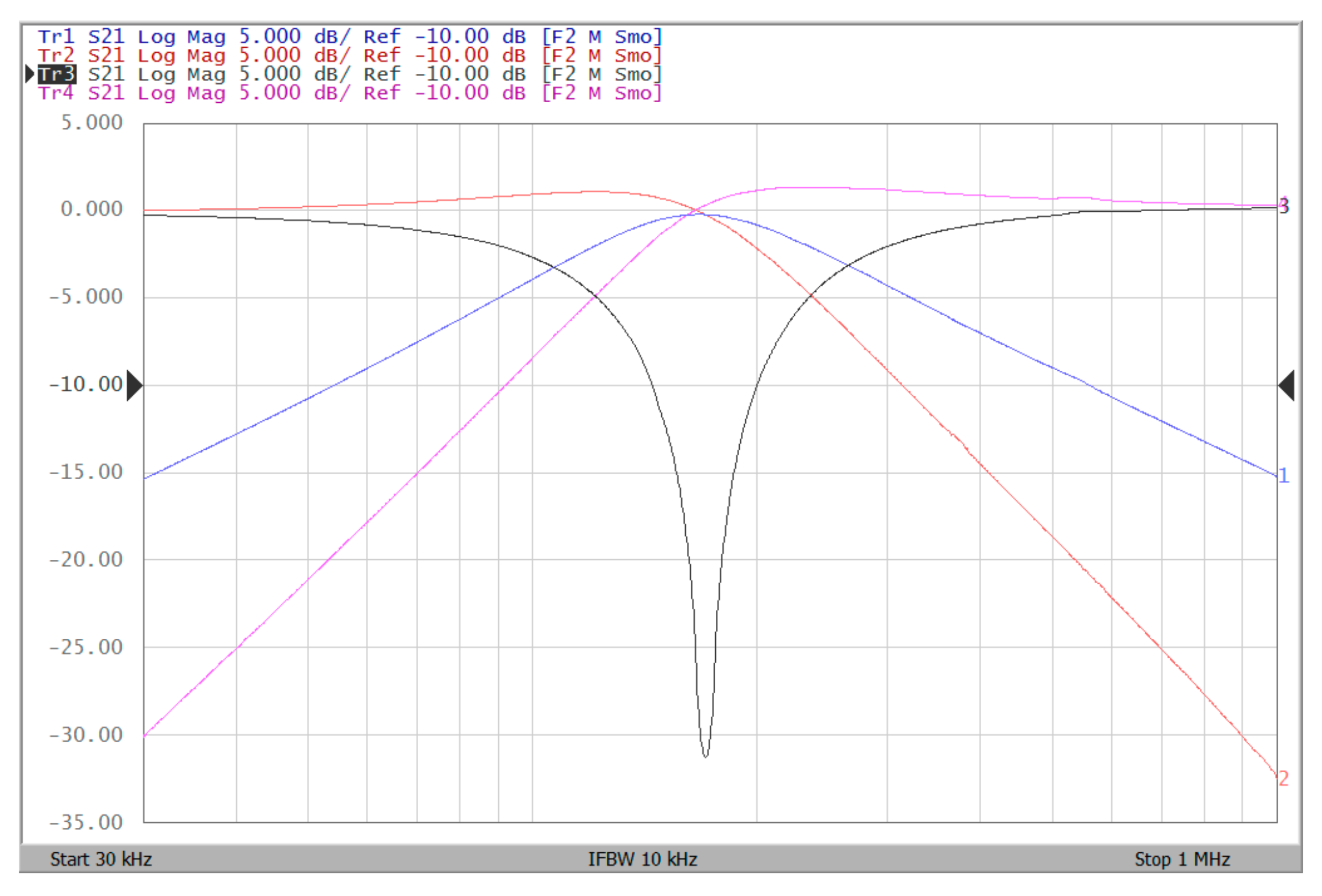The width and height of the screenshot is (1322, 896).
Task: Click the Start 30 kHz field
Action: point(101,859)
